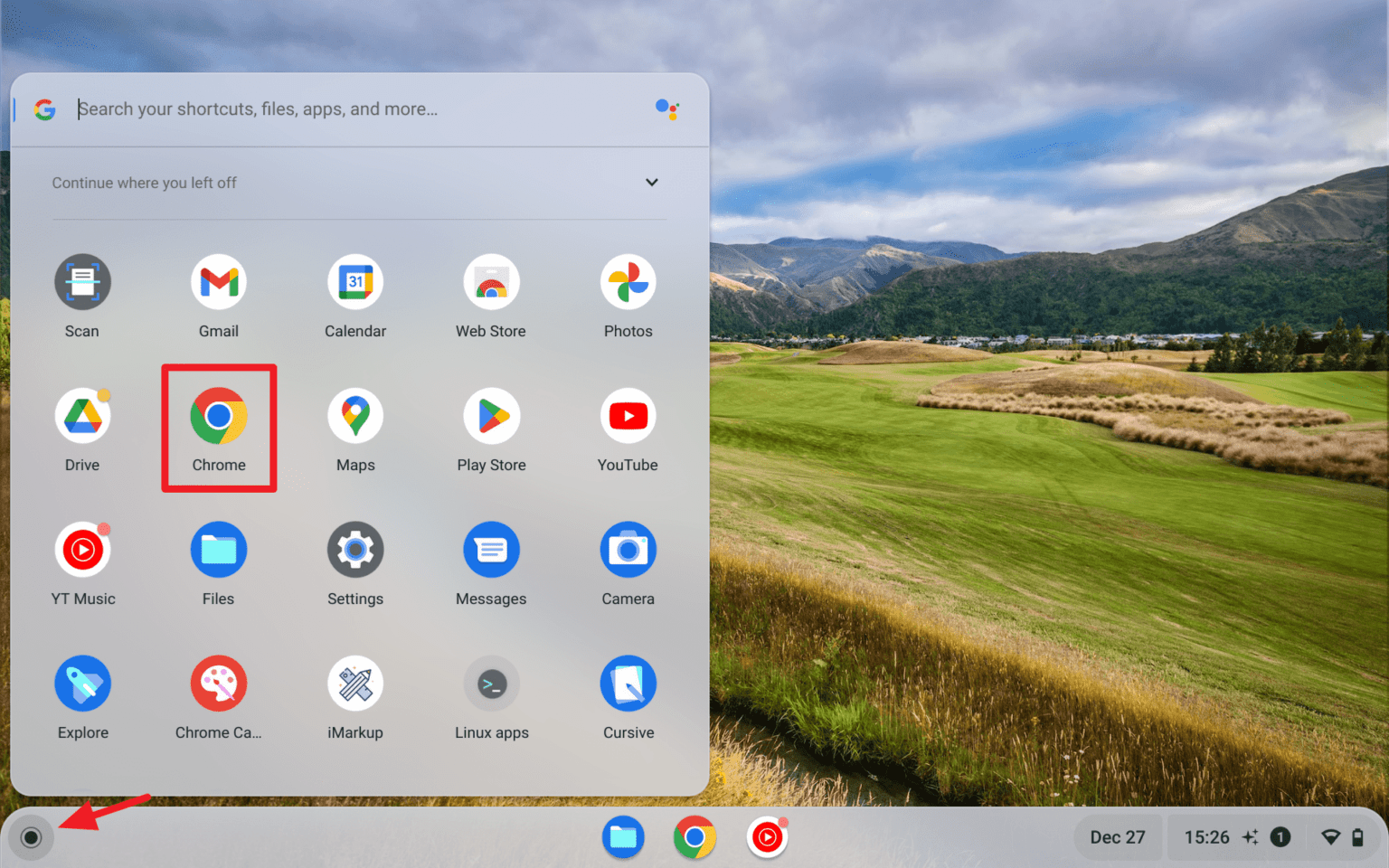Image resolution: width=1389 pixels, height=868 pixels.
Task: Collapse the Continue where you left off section
Action: point(651,182)
